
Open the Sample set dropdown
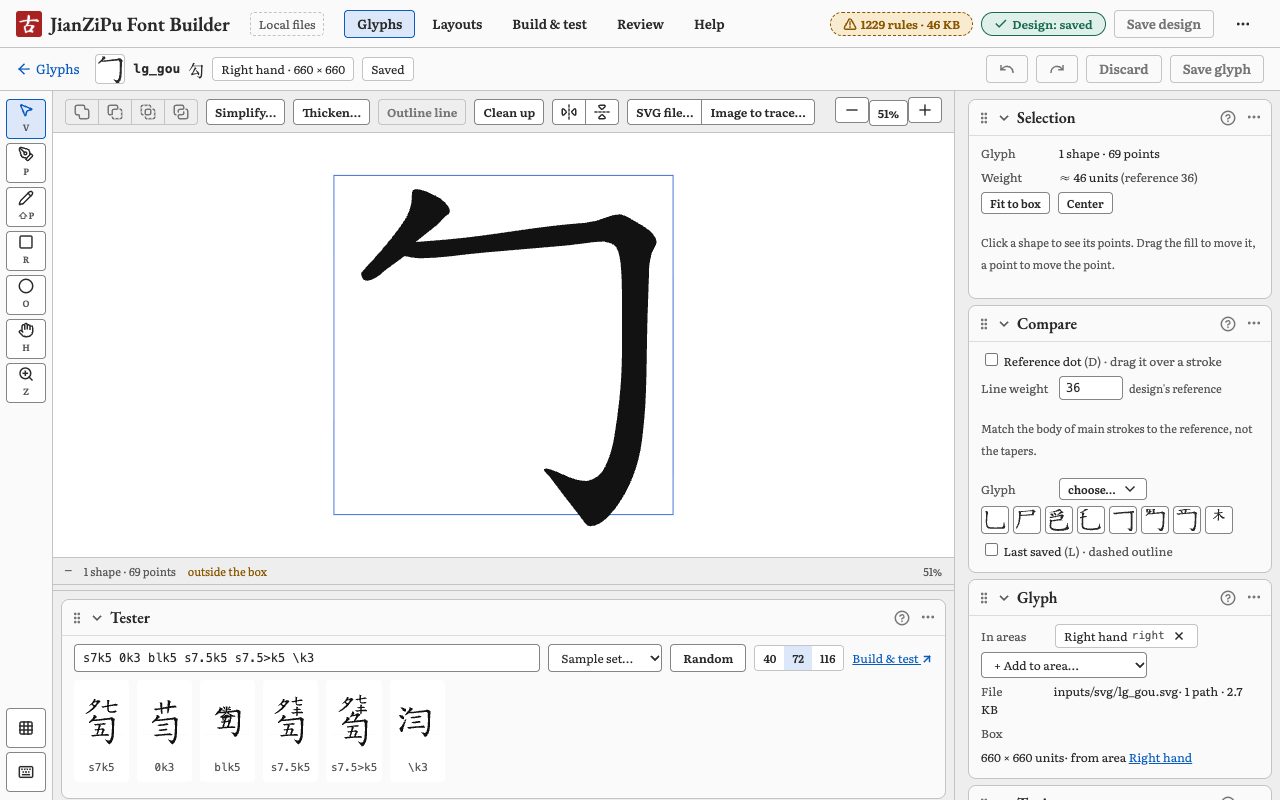605,658
